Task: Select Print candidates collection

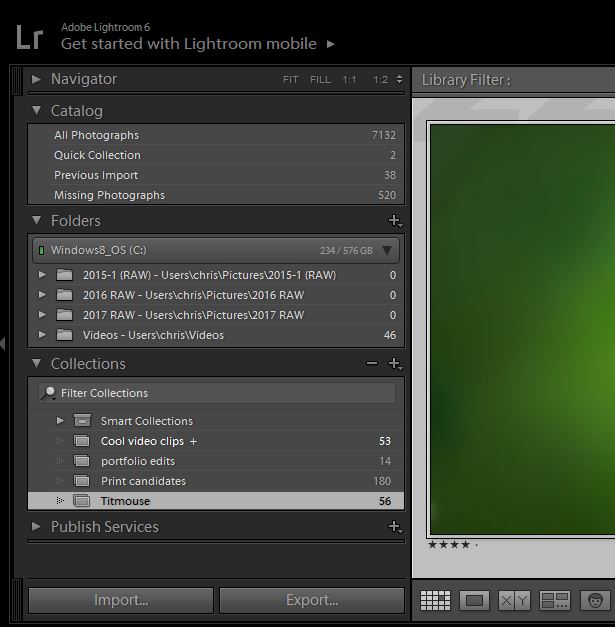Action: click(x=143, y=481)
